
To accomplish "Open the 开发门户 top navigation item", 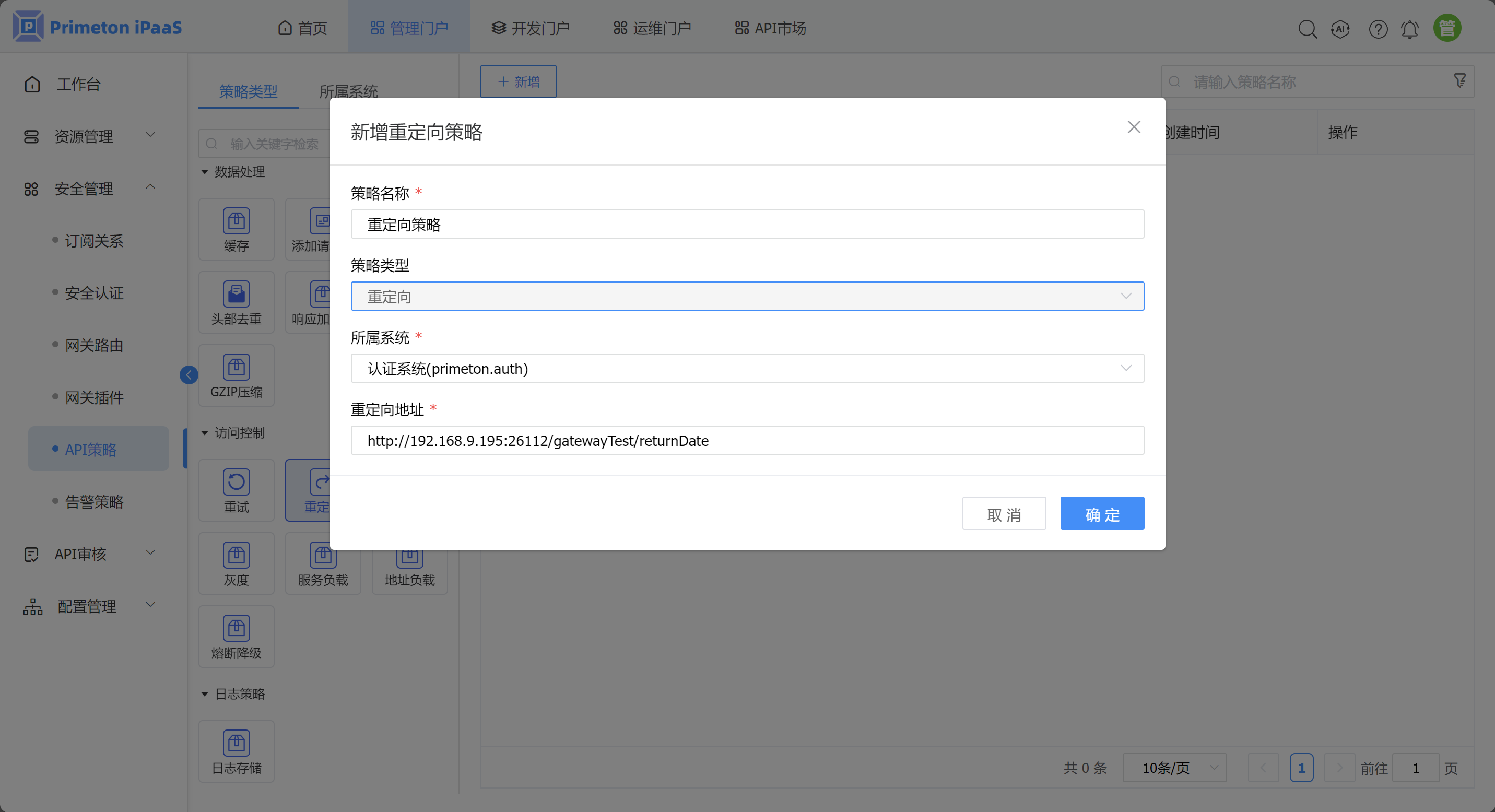I will click(x=531, y=28).
